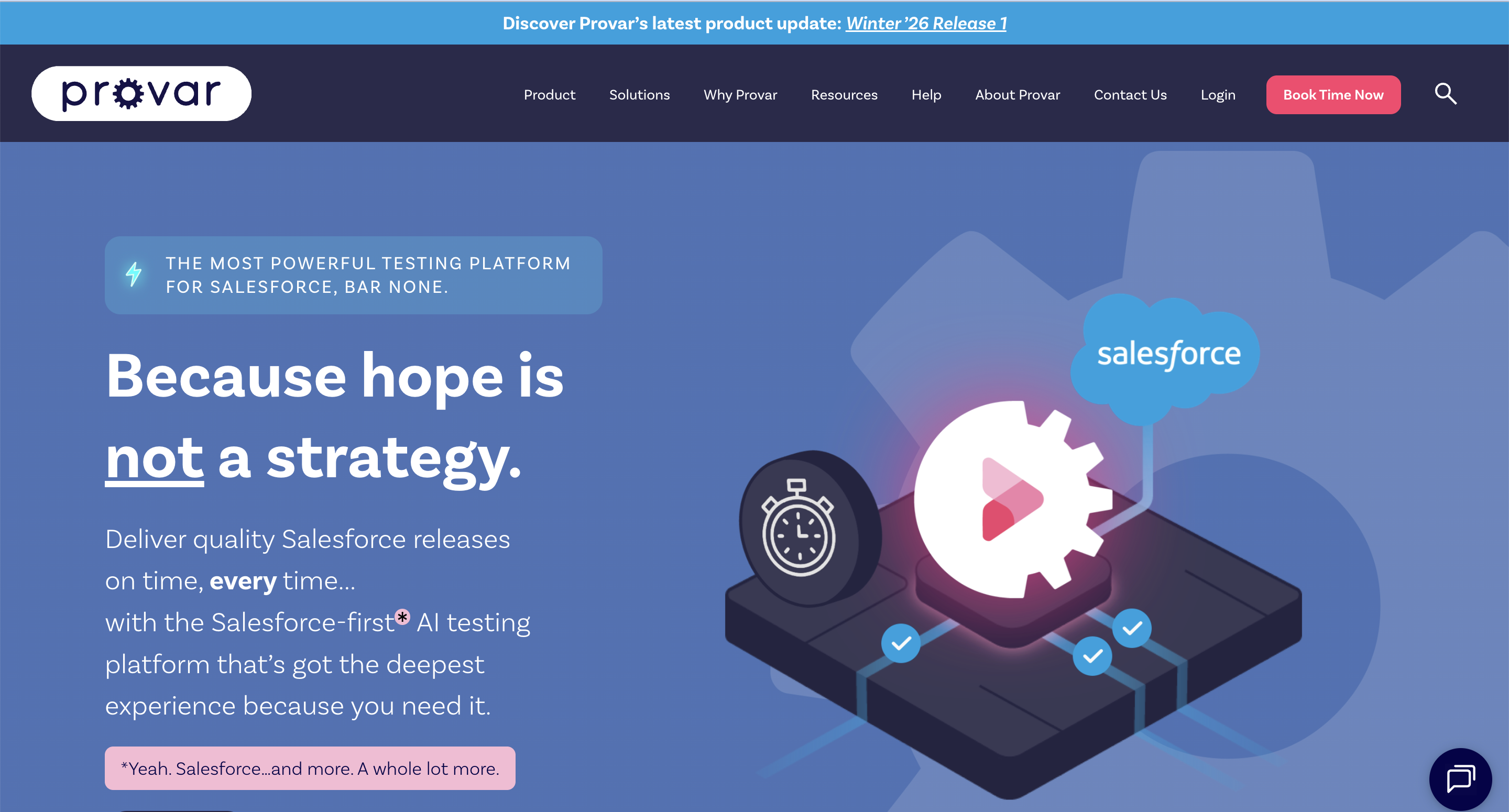Click the lightning bolt icon
The height and width of the screenshot is (812, 1509).
(134, 274)
